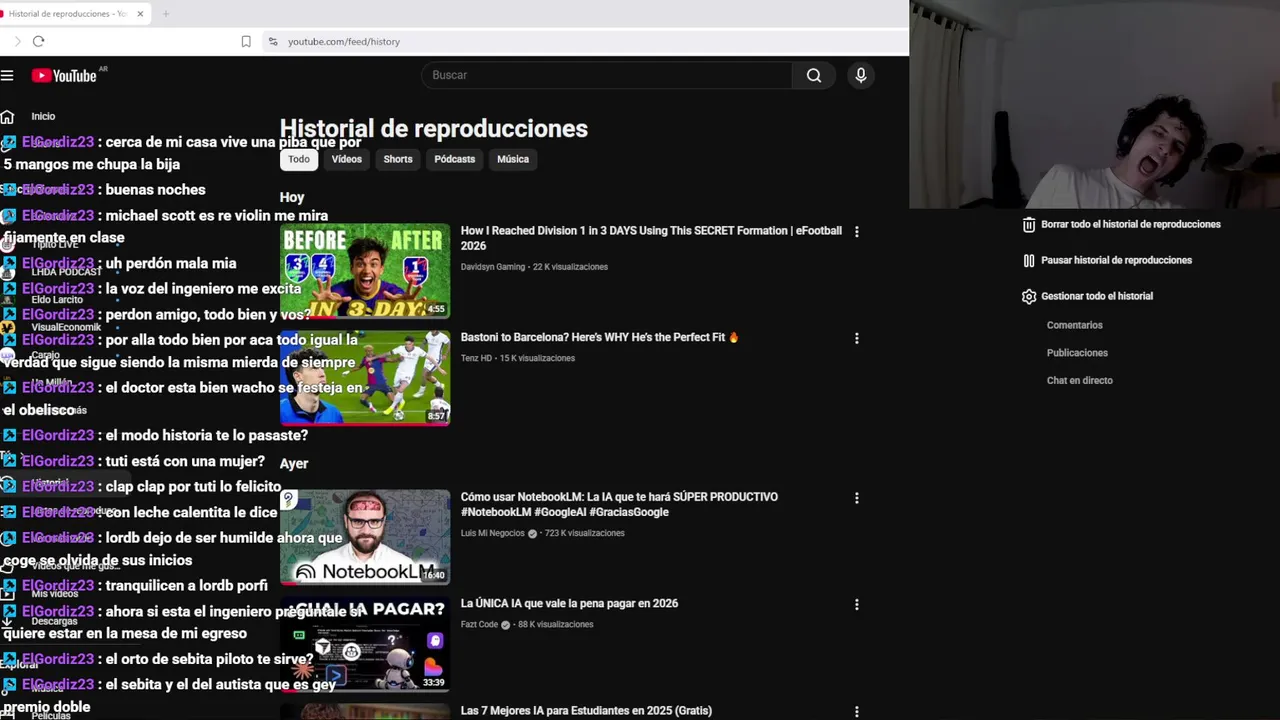Open options menu for NotebookLM video
The image size is (1280, 720).
(x=856, y=497)
